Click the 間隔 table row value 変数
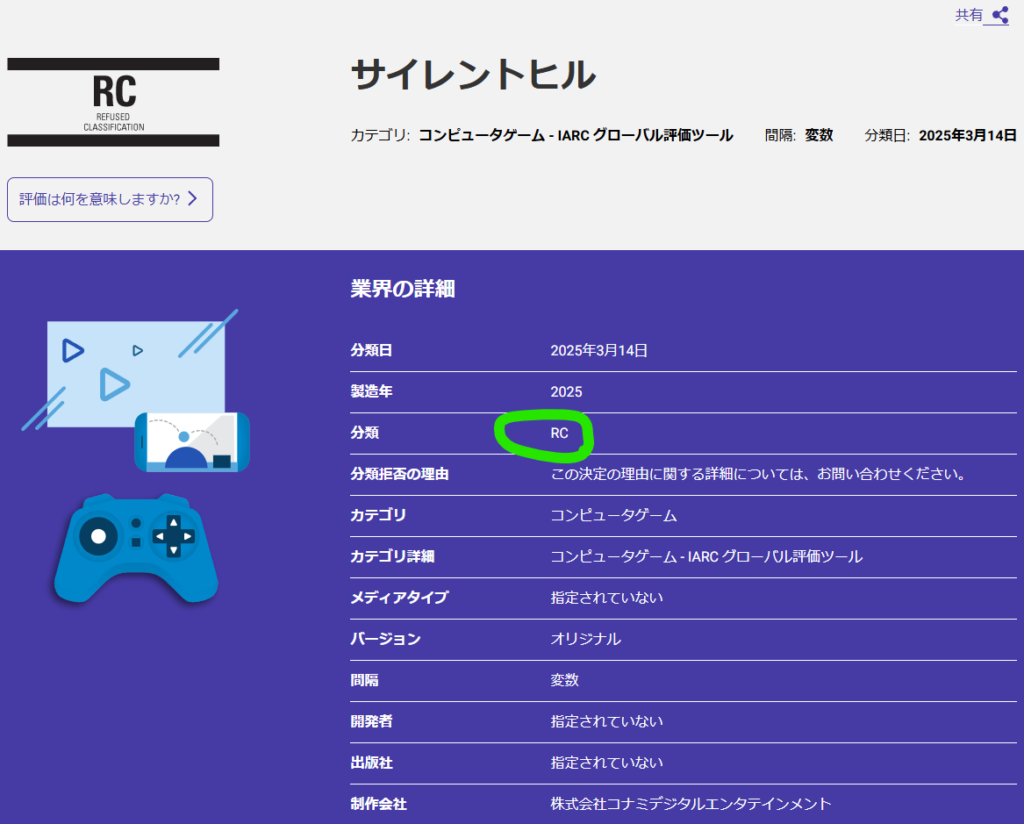 tap(564, 680)
